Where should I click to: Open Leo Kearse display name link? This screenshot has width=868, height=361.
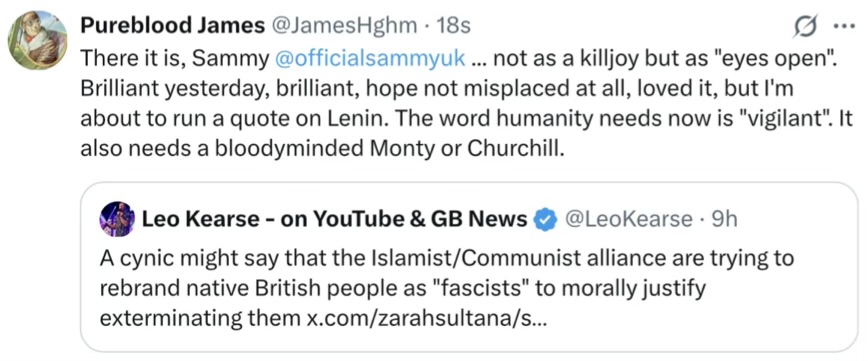coord(334,220)
